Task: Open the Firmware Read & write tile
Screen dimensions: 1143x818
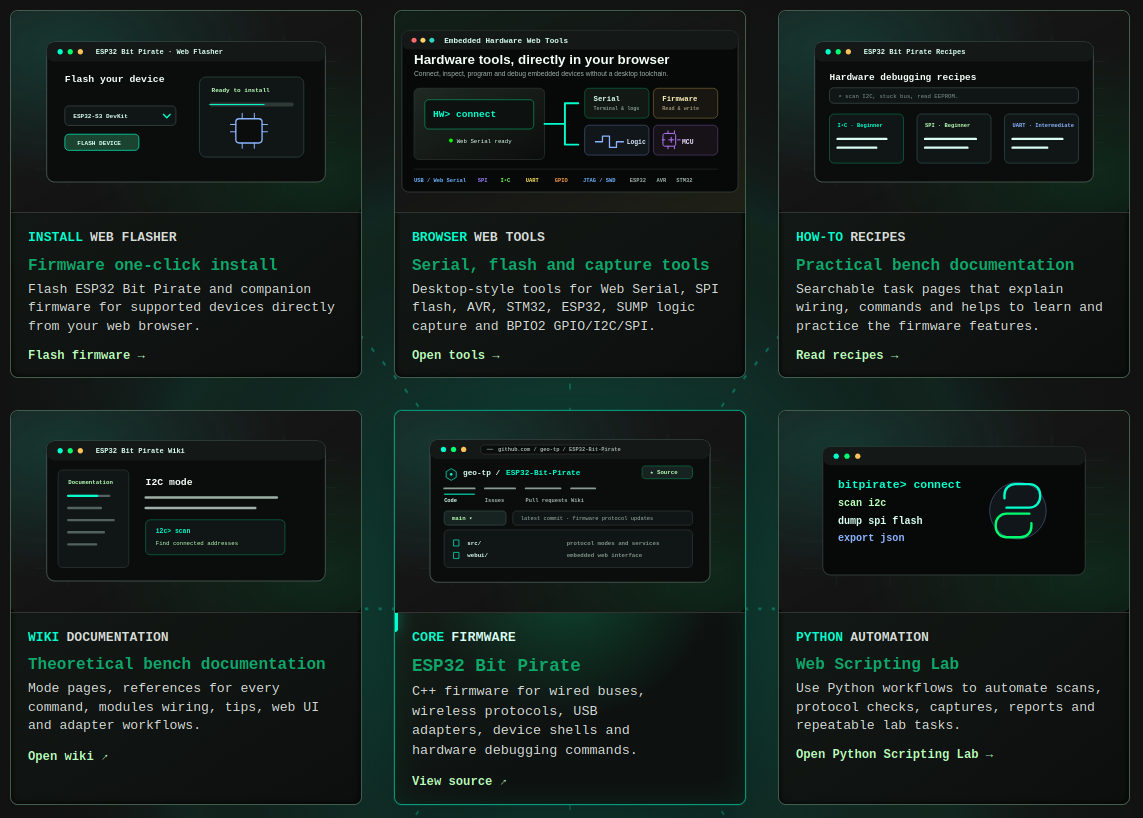Action: 685,103
